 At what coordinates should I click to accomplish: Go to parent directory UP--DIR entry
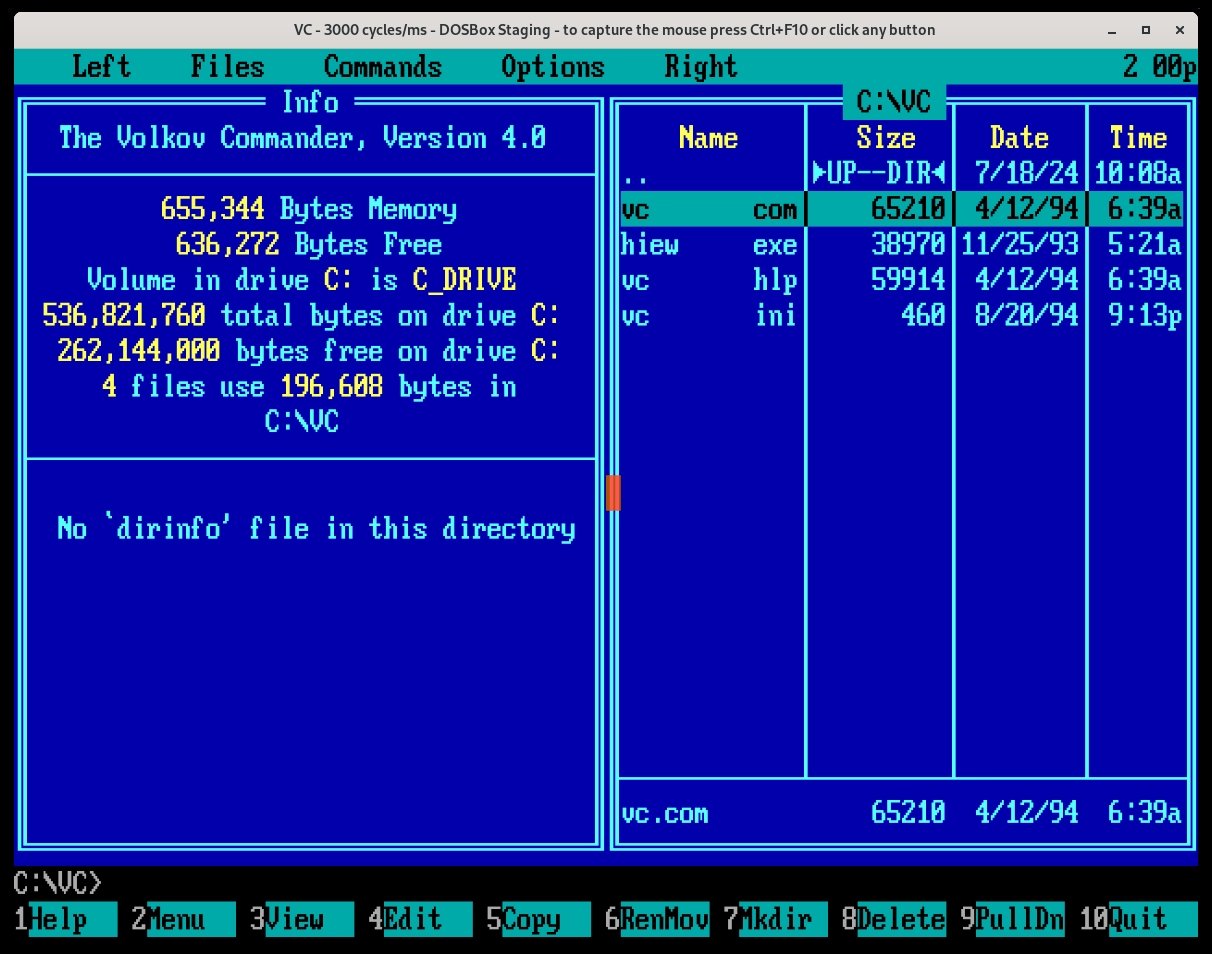pos(709,174)
